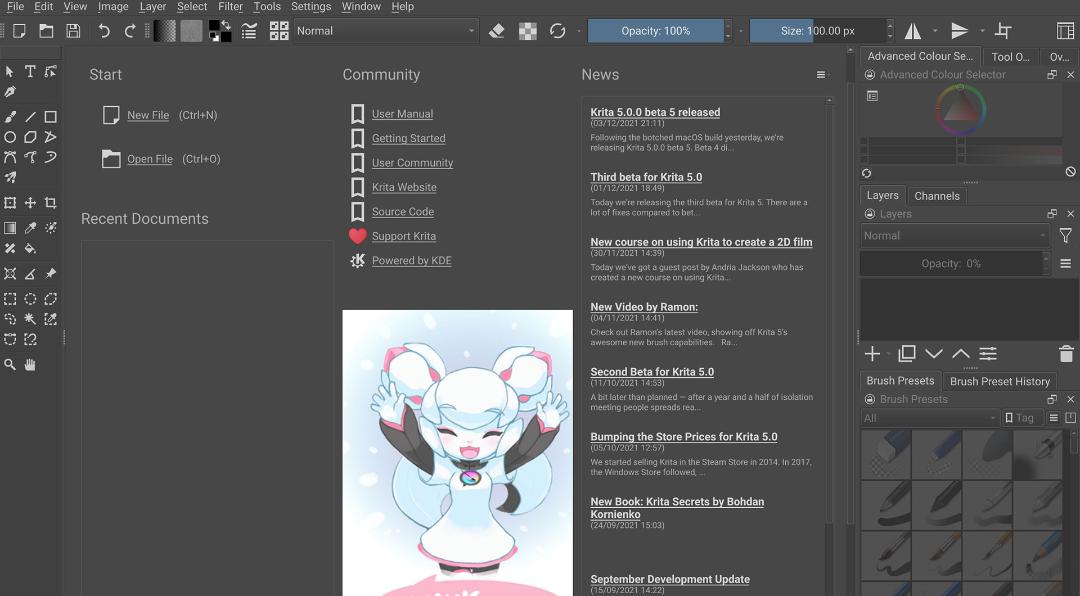1080x596 pixels.
Task: Select the Zoom magnifier tool
Action: (10, 364)
